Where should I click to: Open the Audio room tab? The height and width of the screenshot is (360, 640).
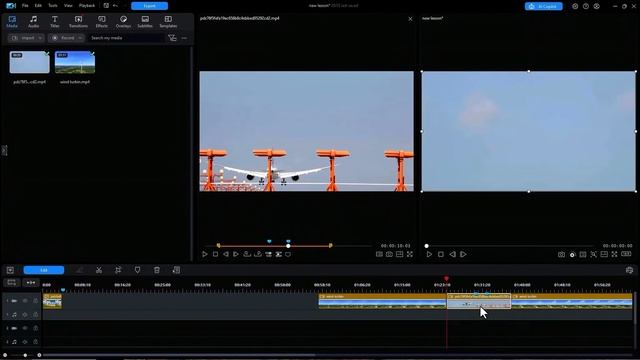(33, 22)
